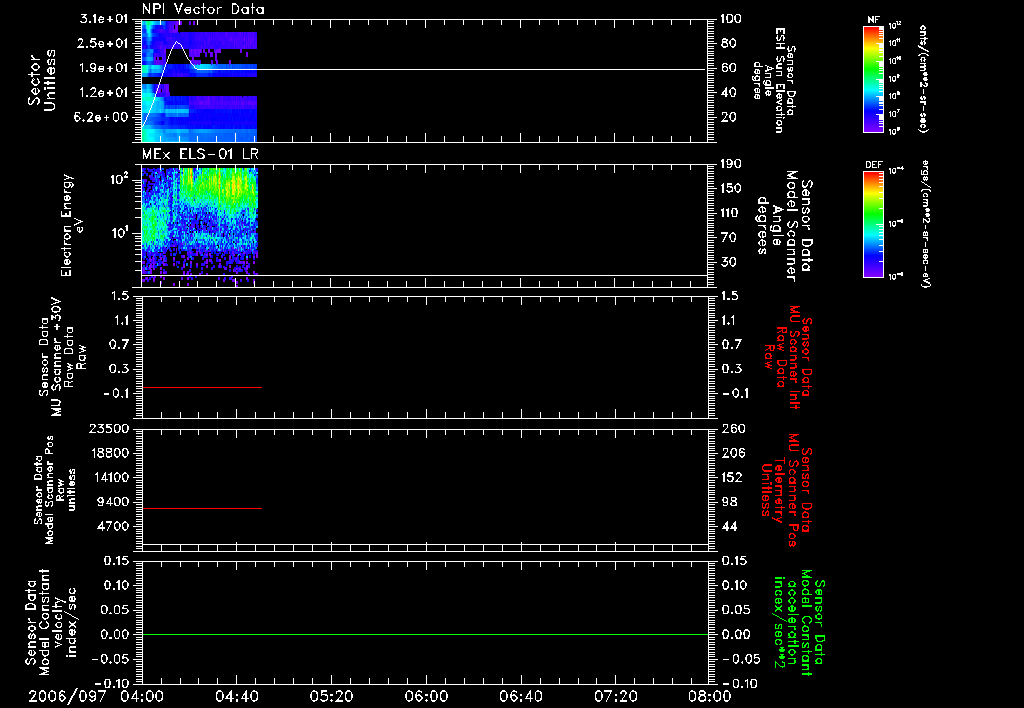Select the "Electron Energy eV" axis title
The image size is (1024, 708).
[72, 225]
